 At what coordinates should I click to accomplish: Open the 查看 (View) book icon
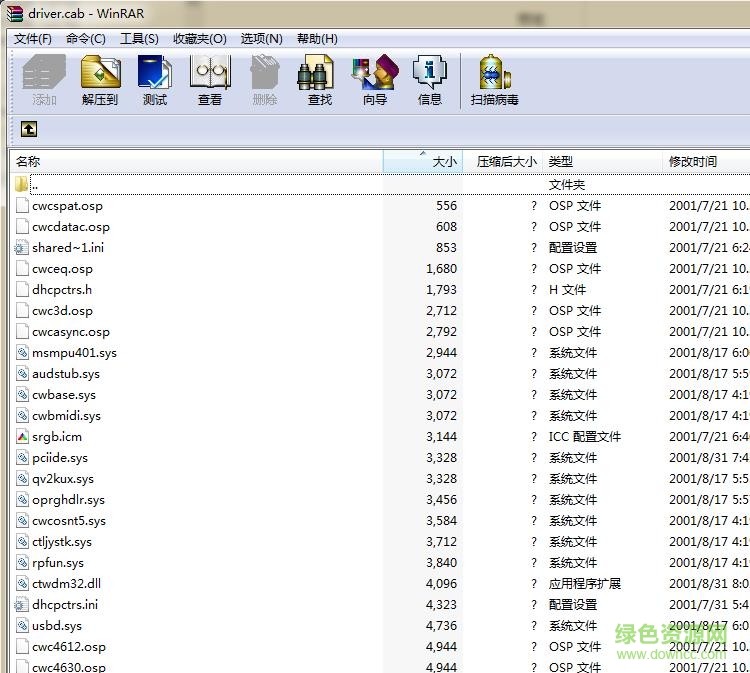click(x=210, y=79)
